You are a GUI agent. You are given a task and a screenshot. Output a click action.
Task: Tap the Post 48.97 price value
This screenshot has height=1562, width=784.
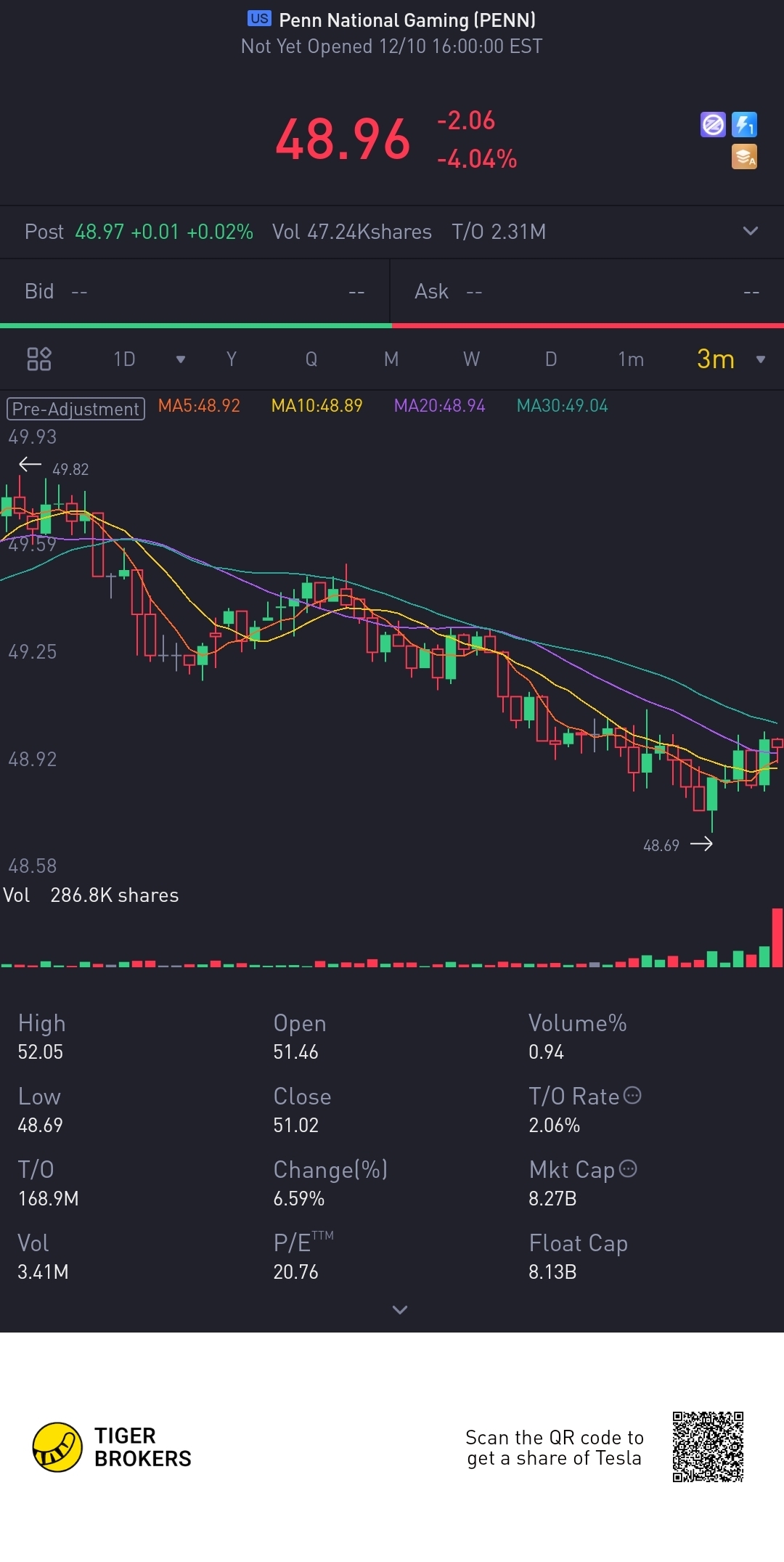click(99, 232)
